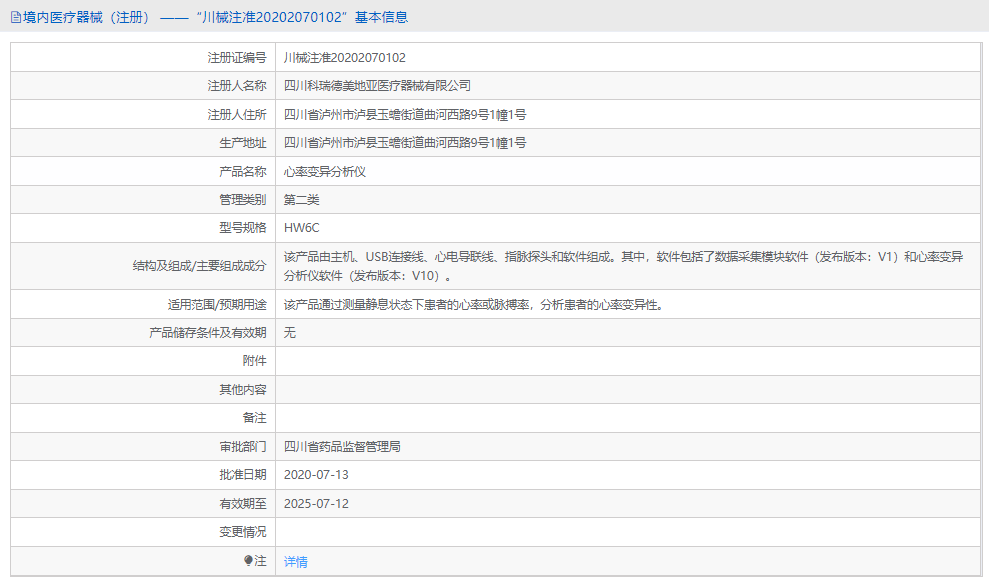Click the empty 附件 value cell

[x=500, y=360]
